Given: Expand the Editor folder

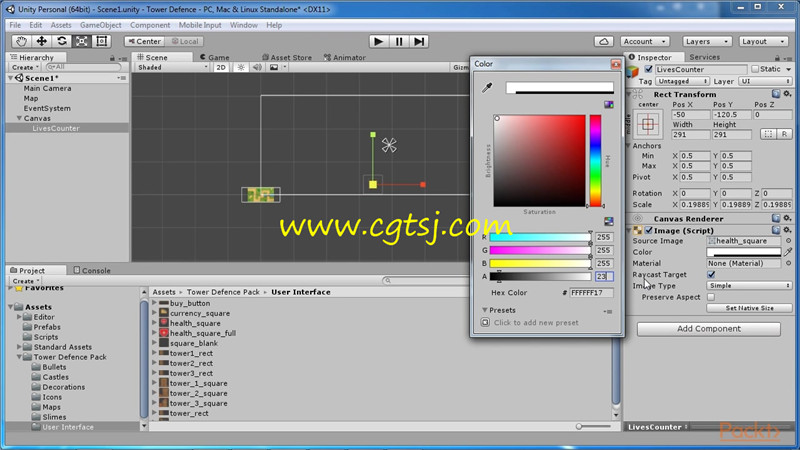Looking at the screenshot, I should click(19, 317).
